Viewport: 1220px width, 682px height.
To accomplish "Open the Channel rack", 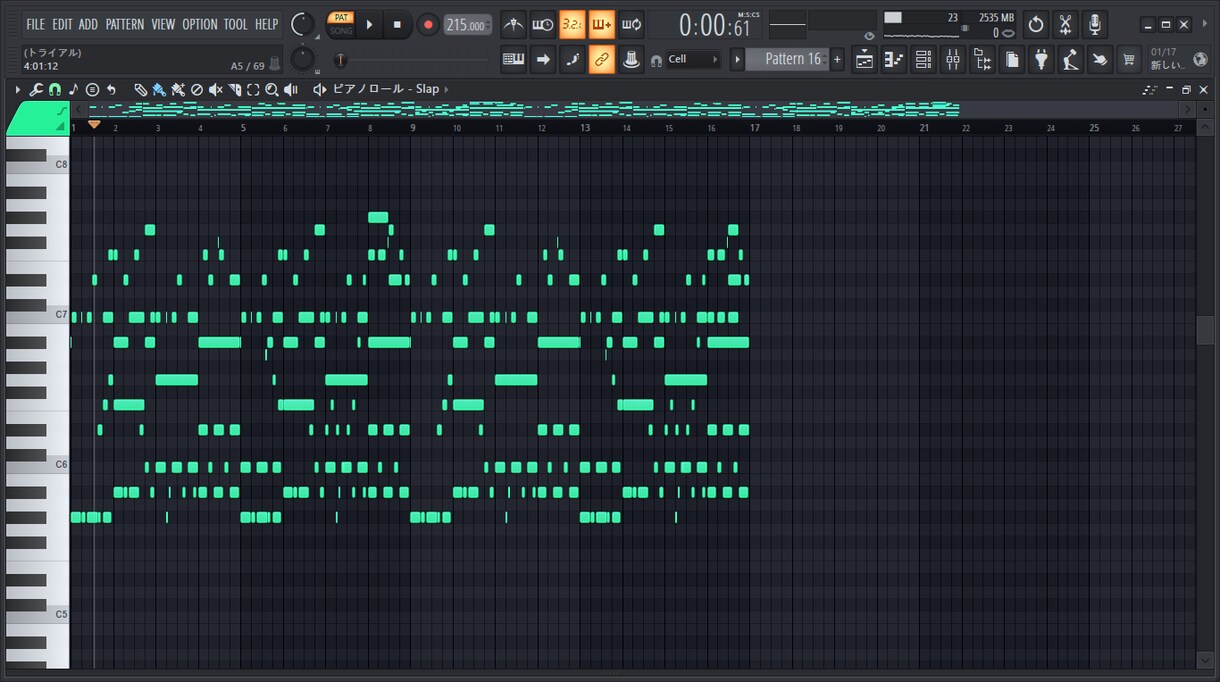I will pyautogui.click(x=924, y=60).
